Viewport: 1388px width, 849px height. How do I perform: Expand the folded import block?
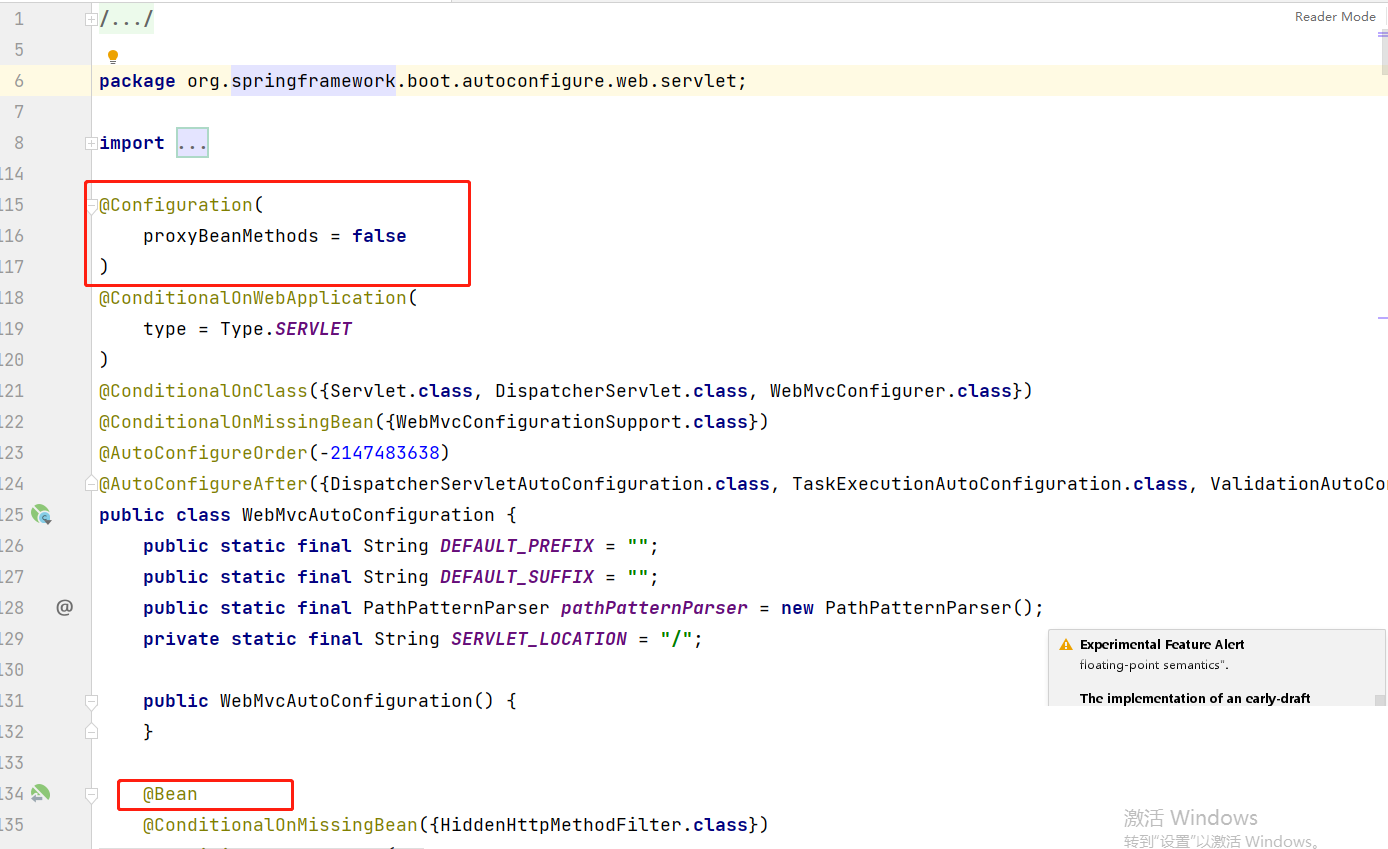point(91,143)
